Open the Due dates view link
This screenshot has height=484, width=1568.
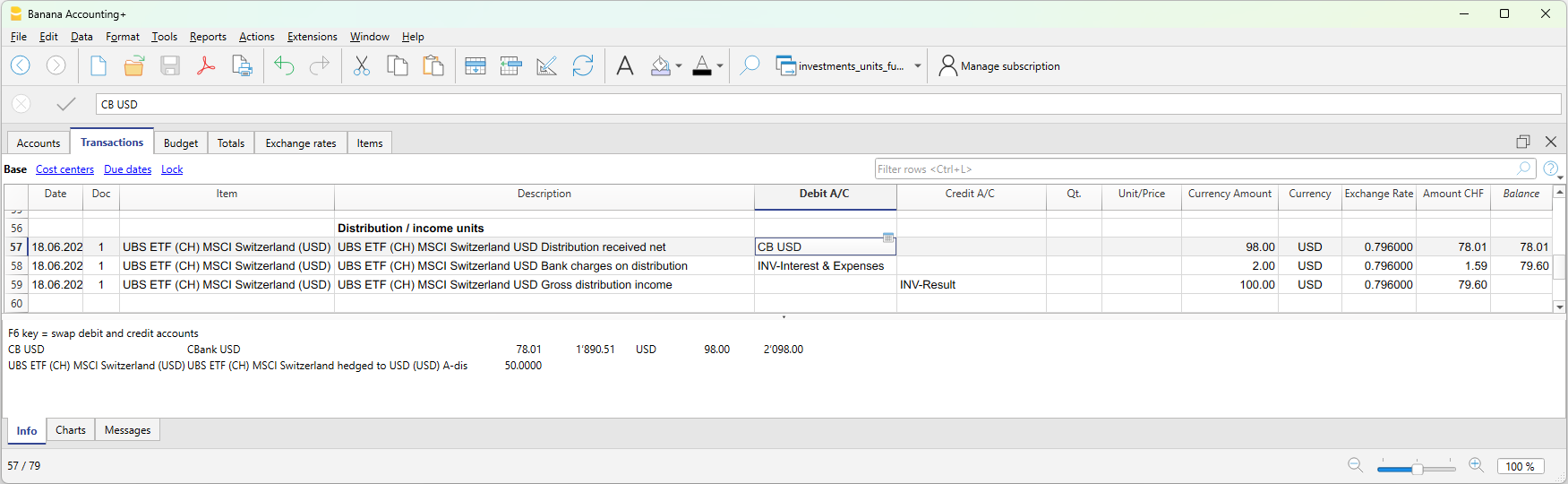[127, 169]
